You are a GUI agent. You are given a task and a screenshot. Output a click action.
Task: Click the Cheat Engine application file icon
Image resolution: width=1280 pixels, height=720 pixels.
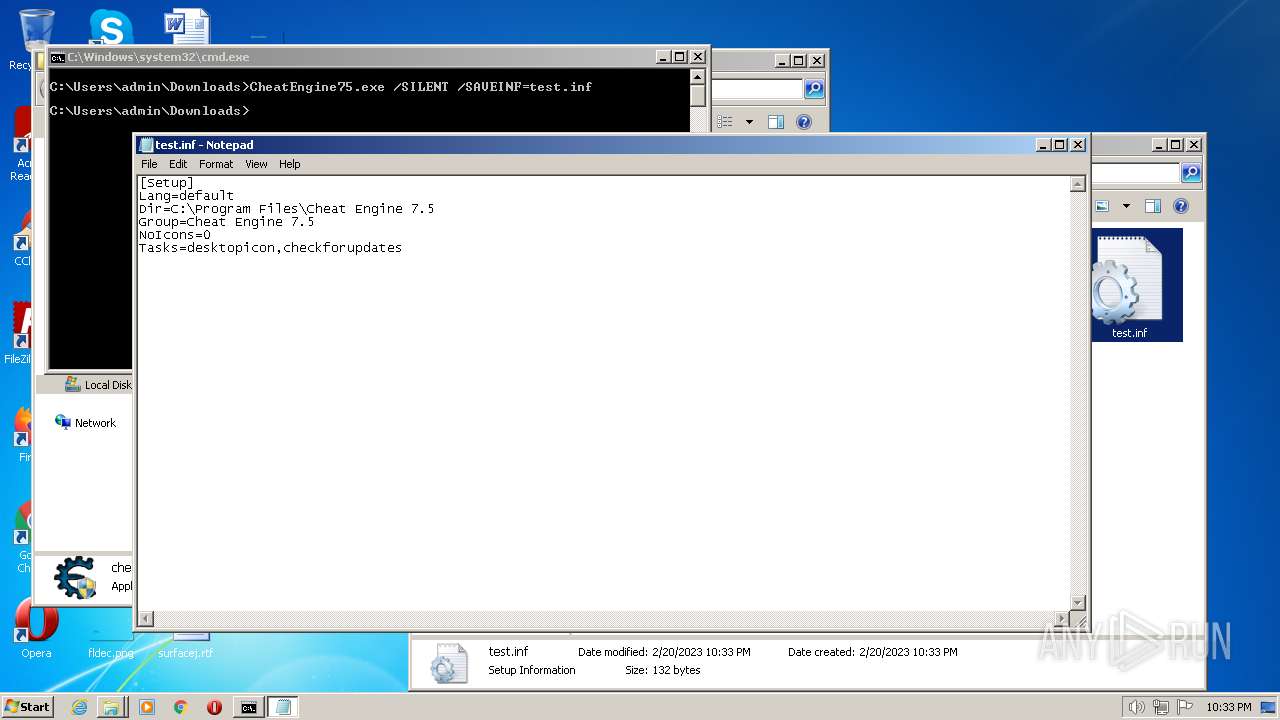click(75, 578)
